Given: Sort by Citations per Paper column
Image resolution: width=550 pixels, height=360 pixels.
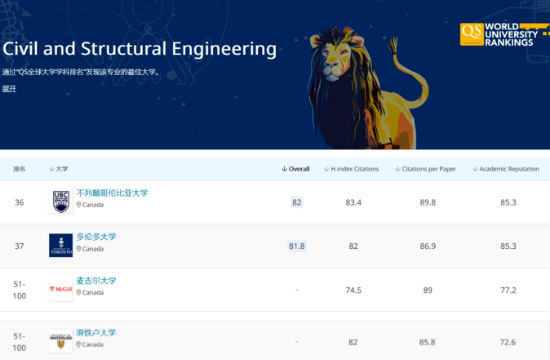Looking at the screenshot, I should tap(425, 169).
